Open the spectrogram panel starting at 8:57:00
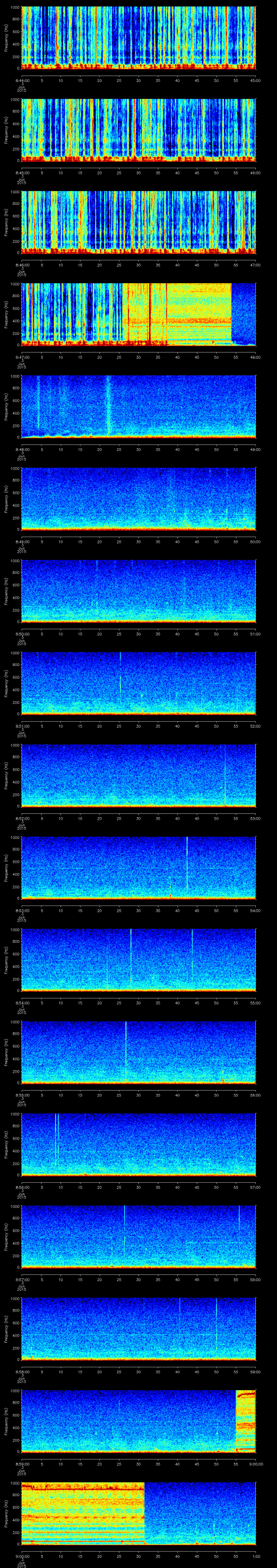Image resolution: width=277 pixels, height=1568 pixels. pos(138,1237)
